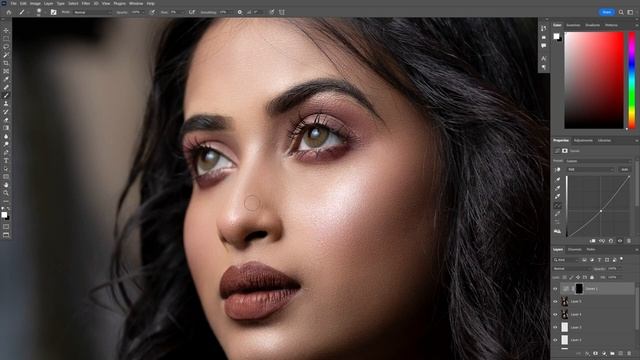Switch to the Channels tab

(x=575, y=249)
